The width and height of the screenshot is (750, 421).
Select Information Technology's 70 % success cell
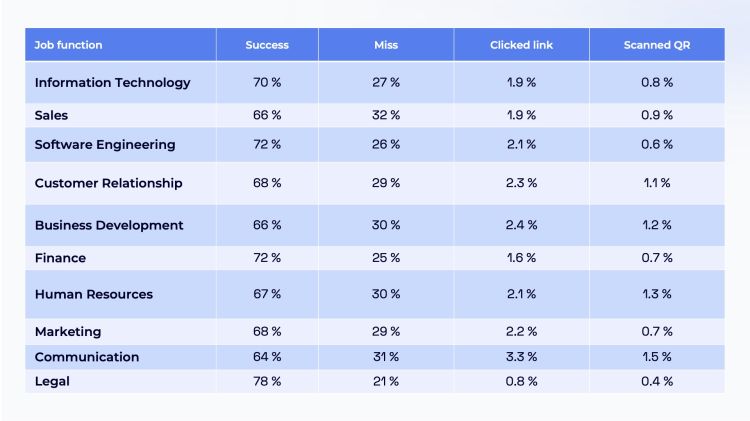pyautogui.click(x=267, y=82)
